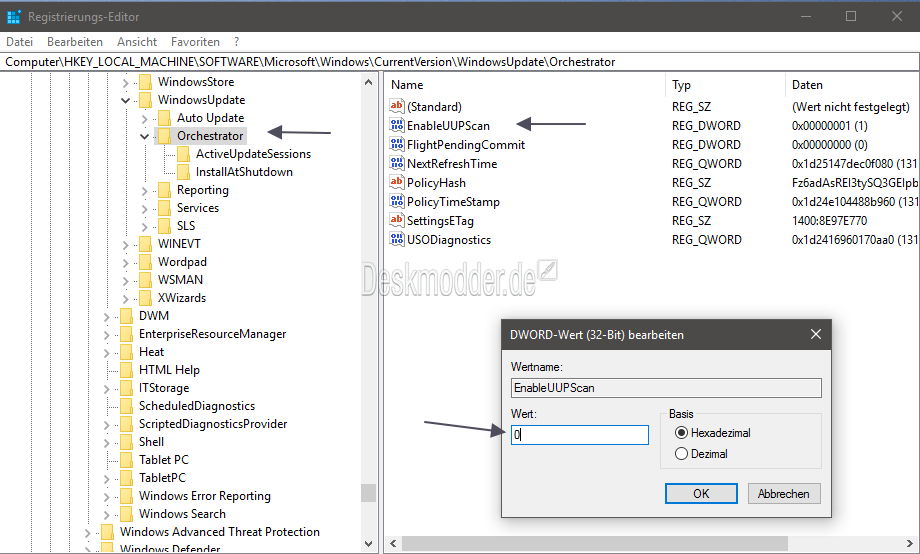
Task: Expand the WINEVT tree node
Action: coord(126,245)
